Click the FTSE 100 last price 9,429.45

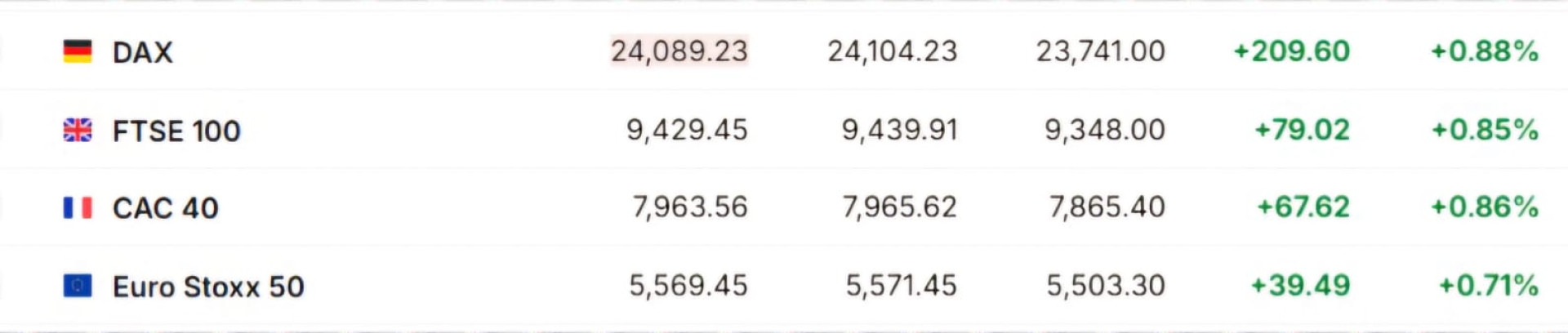coord(687,130)
